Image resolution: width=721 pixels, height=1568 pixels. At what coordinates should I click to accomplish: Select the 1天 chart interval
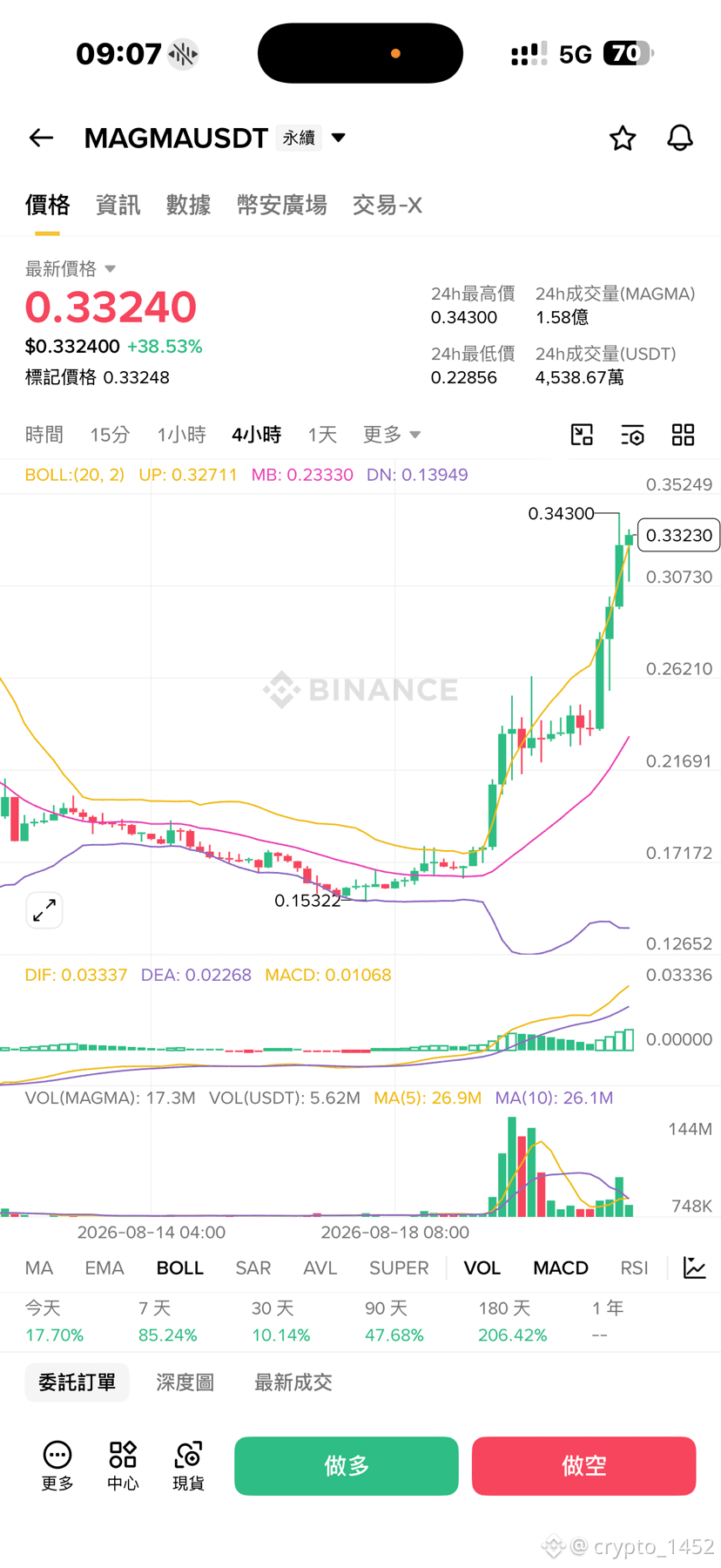(x=322, y=434)
